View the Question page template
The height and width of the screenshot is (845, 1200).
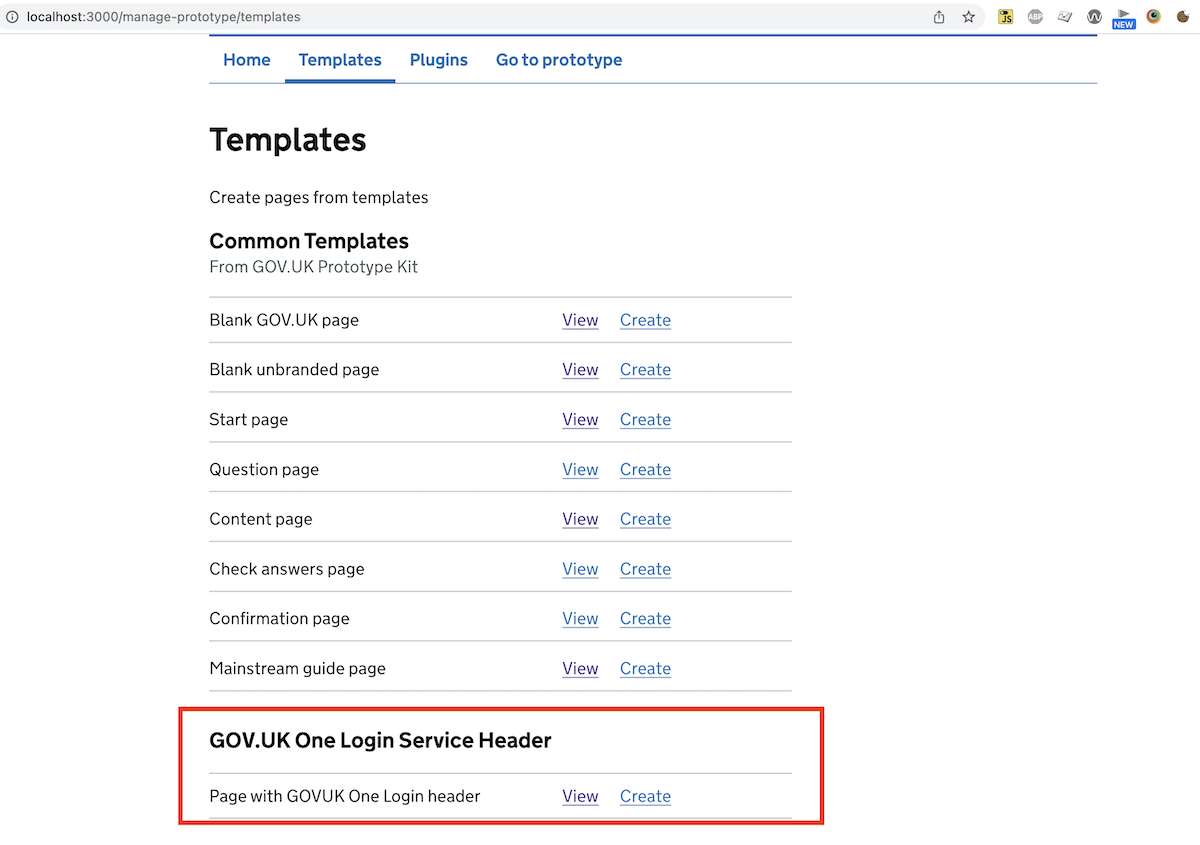[x=580, y=469]
